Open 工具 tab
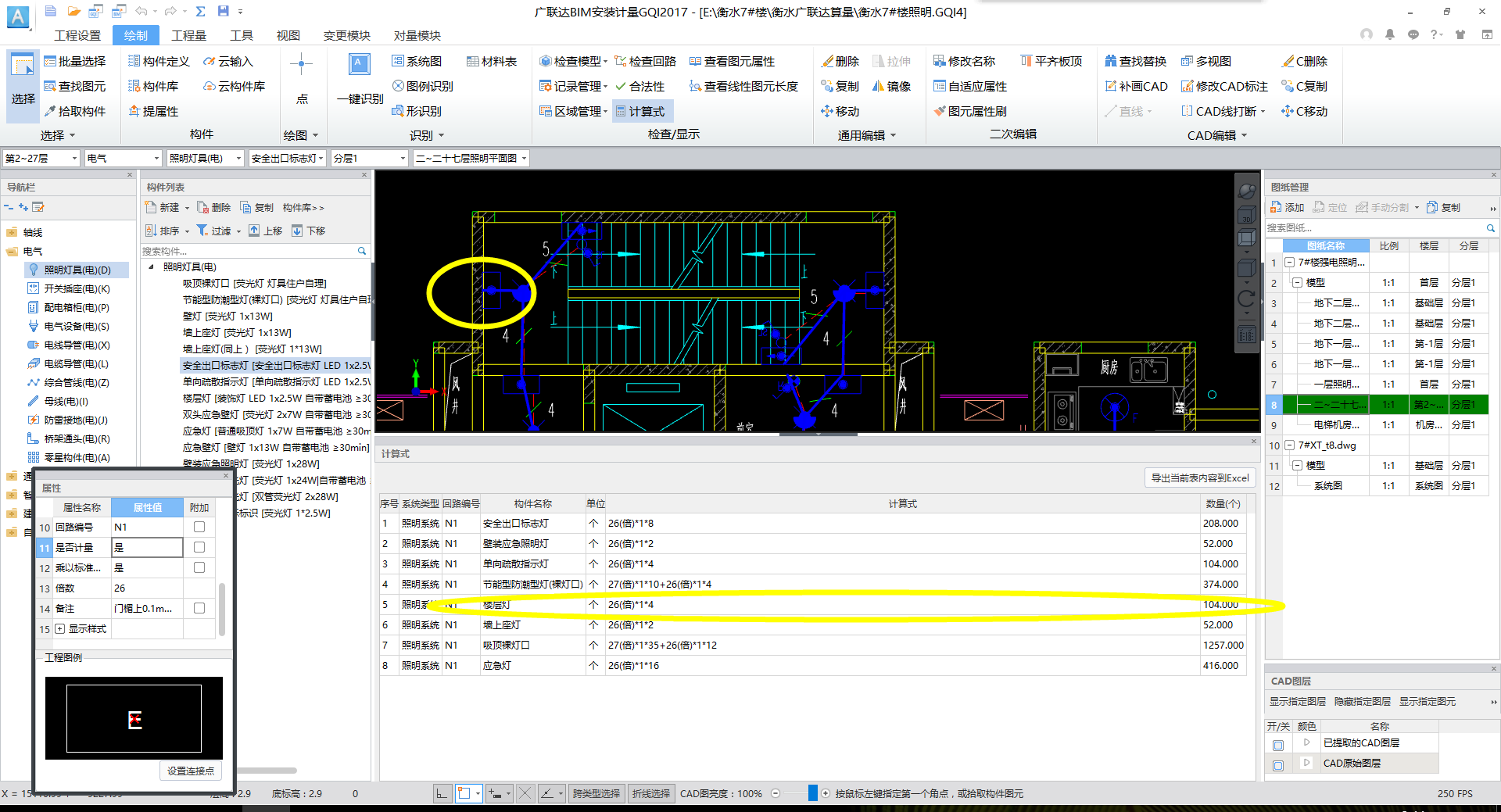Image resolution: width=1501 pixels, height=812 pixels. [x=241, y=35]
